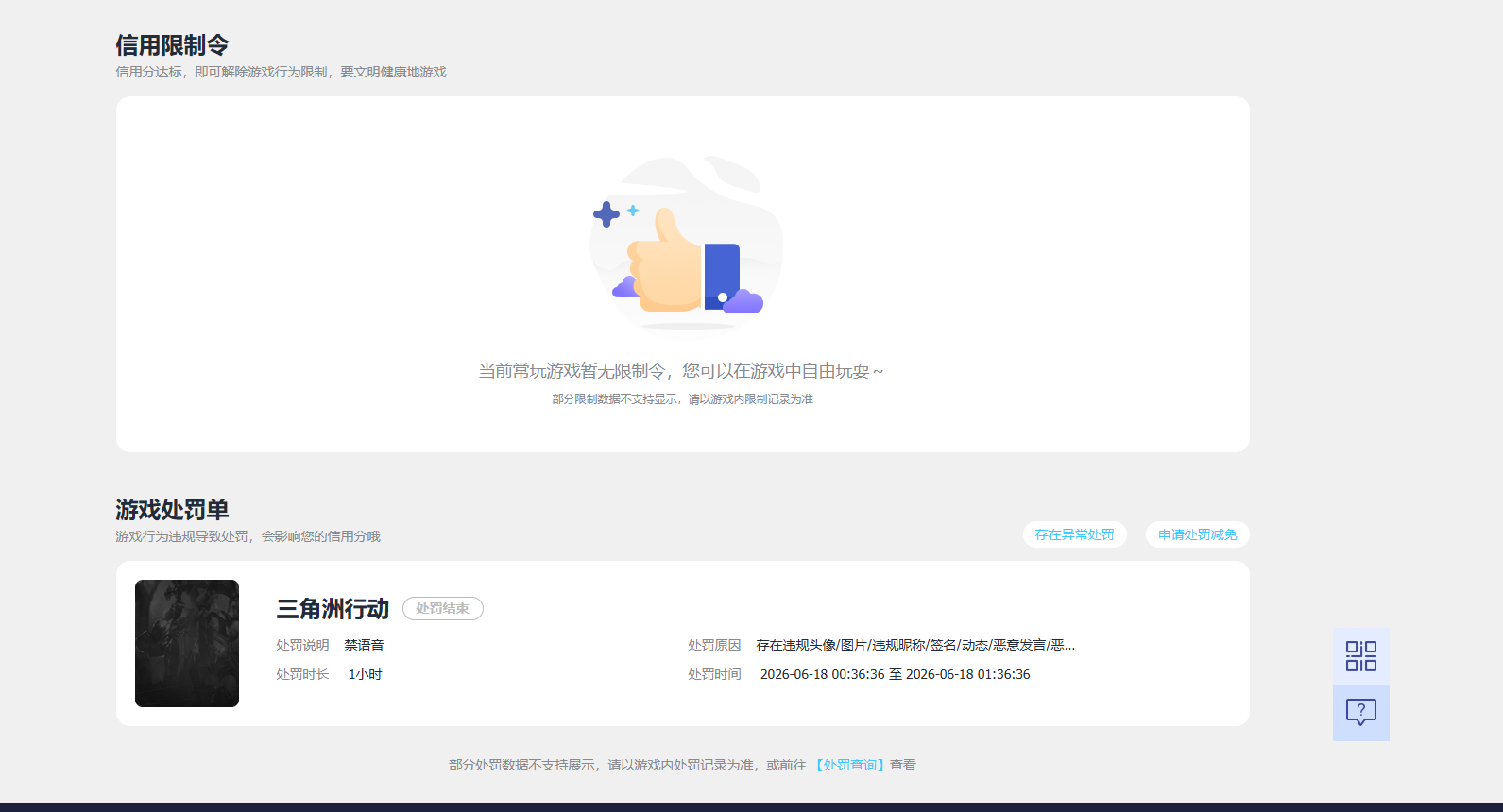
Task: Open the QR code icon panel
Action: point(1360,656)
